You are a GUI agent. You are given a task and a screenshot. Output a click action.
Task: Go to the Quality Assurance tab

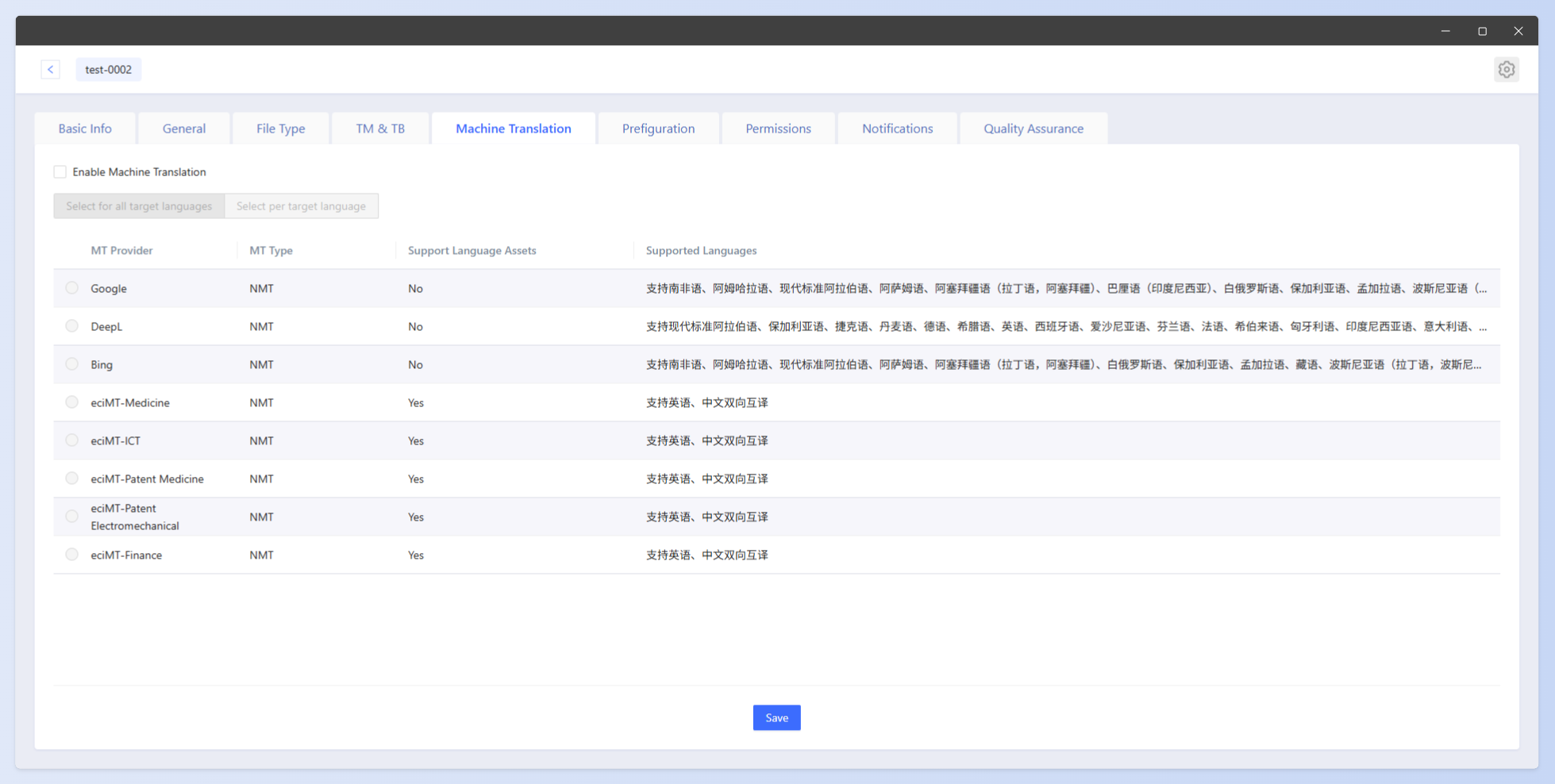coord(1033,129)
